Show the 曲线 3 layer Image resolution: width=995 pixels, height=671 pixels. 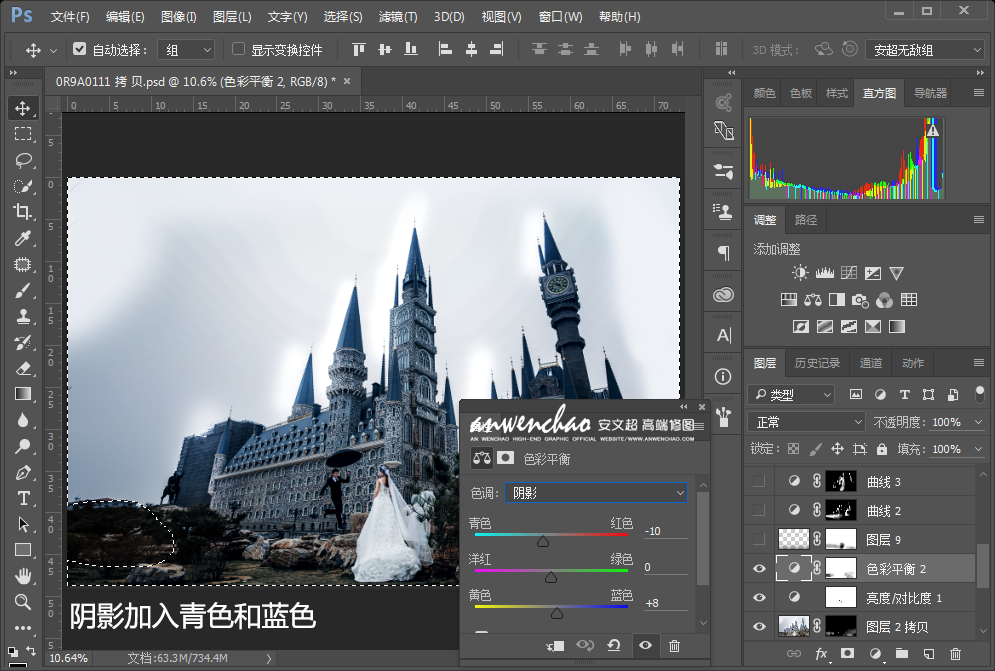click(x=759, y=482)
